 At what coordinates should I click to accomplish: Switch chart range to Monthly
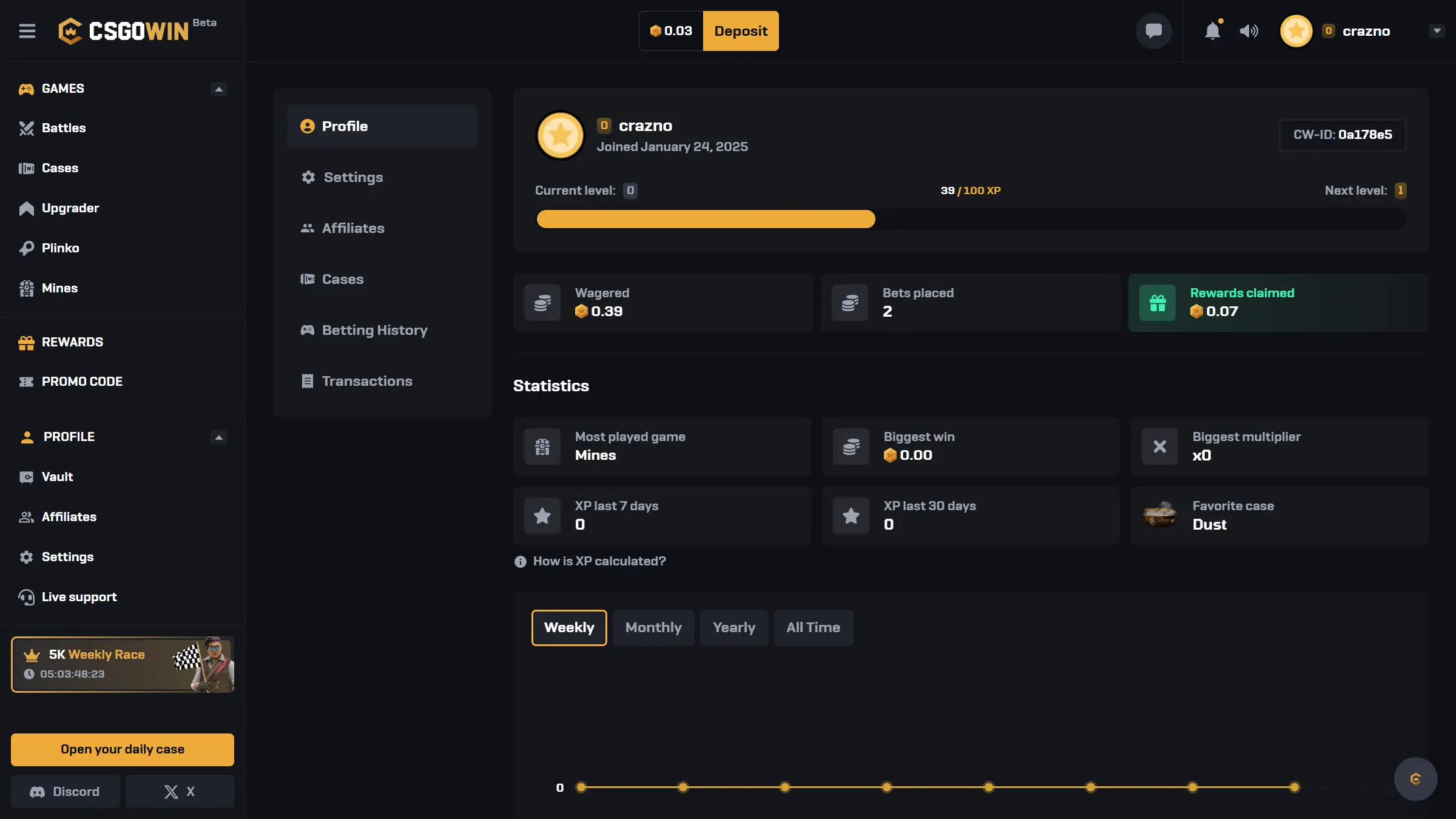(x=653, y=627)
